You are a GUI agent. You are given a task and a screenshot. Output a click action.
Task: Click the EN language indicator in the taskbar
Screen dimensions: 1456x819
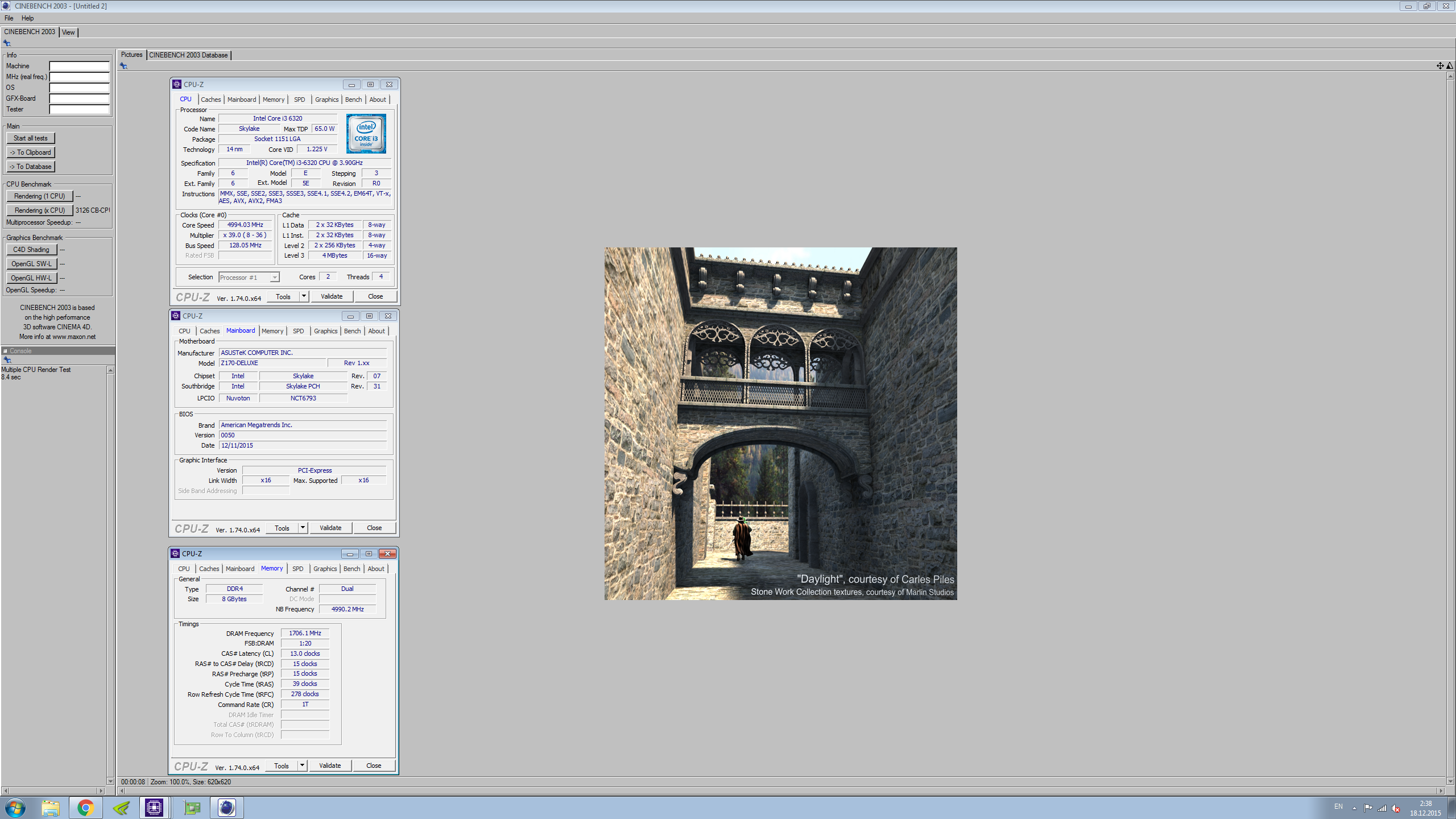click(1338, 806)
